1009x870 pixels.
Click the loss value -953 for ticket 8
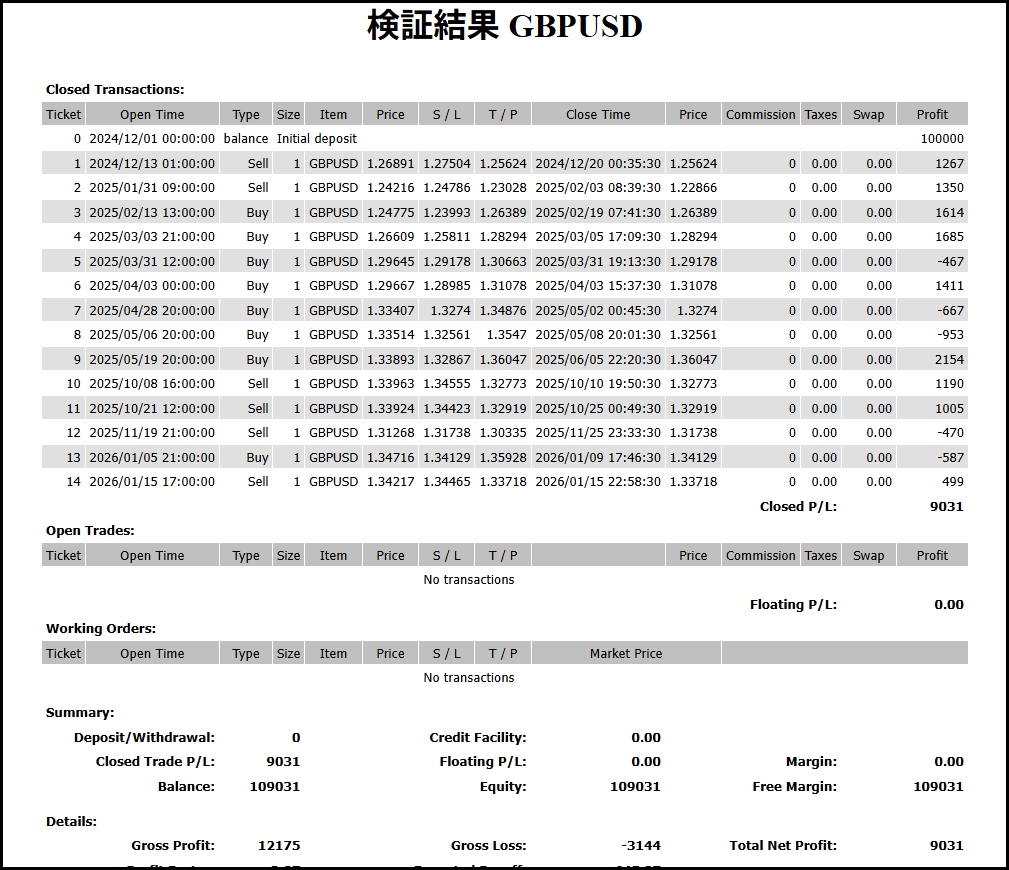[x=950, y=335]
